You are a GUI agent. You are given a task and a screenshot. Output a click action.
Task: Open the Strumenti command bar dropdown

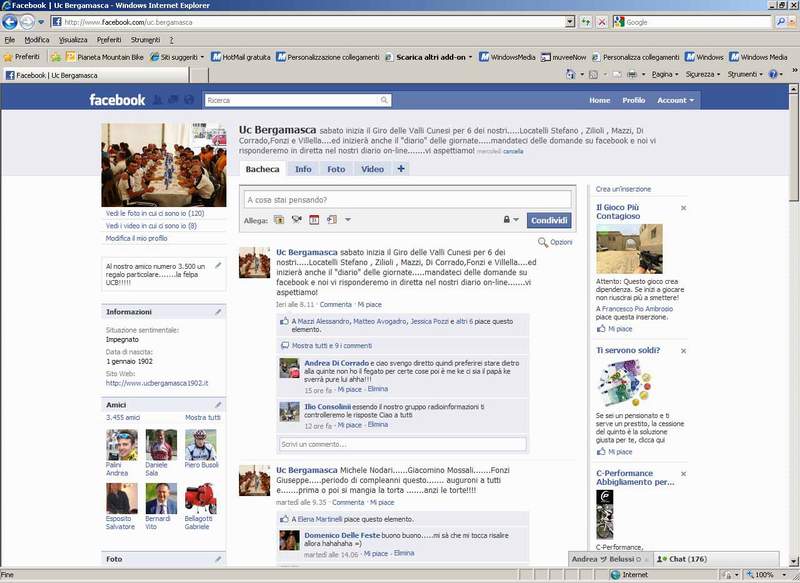[745, 74]
